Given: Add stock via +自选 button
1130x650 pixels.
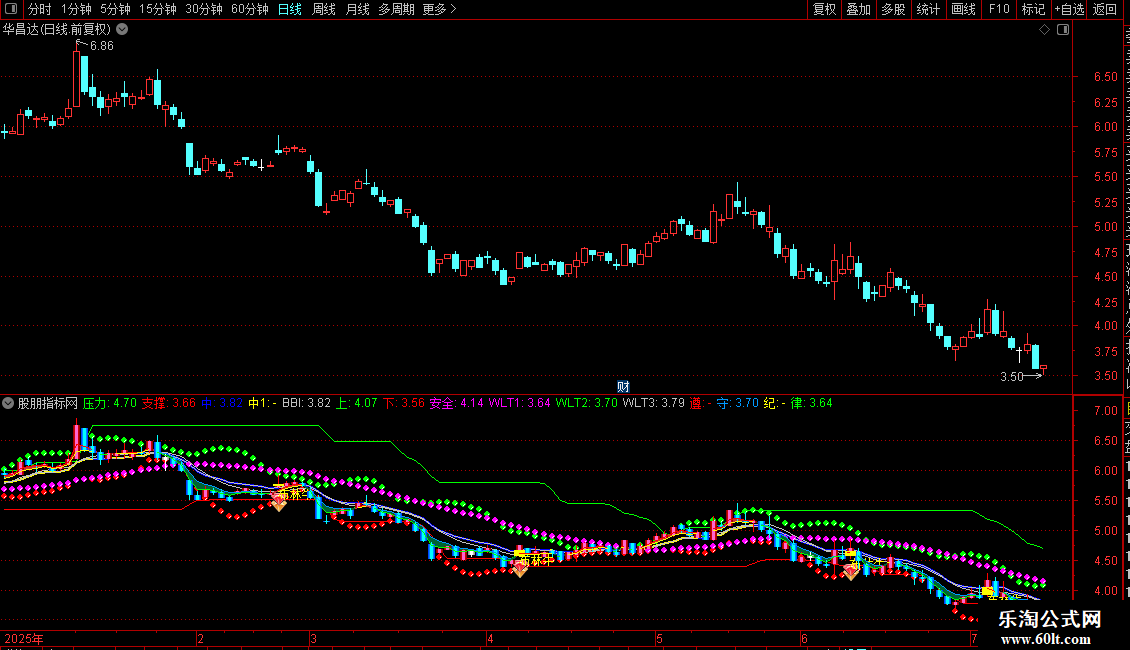Looking at the screenshot, I should tap(1069, 9).
